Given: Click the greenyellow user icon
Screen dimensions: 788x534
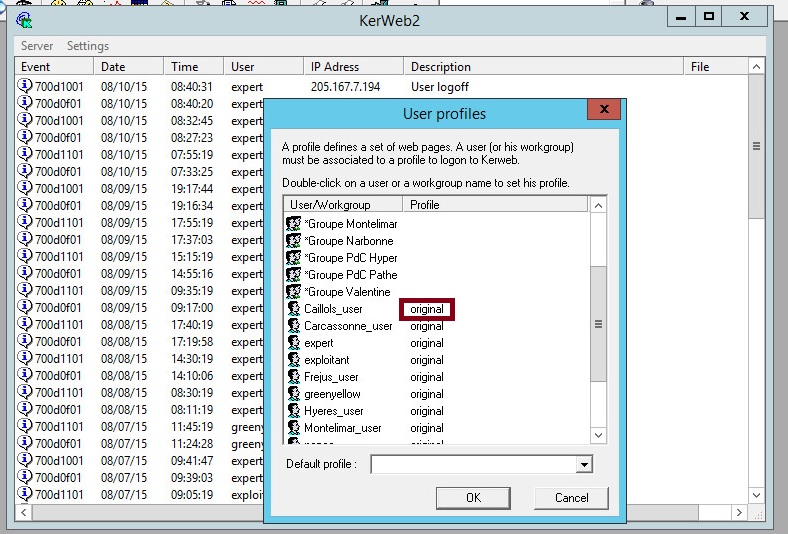Looking at the screenshot, I should coord(294,394).
